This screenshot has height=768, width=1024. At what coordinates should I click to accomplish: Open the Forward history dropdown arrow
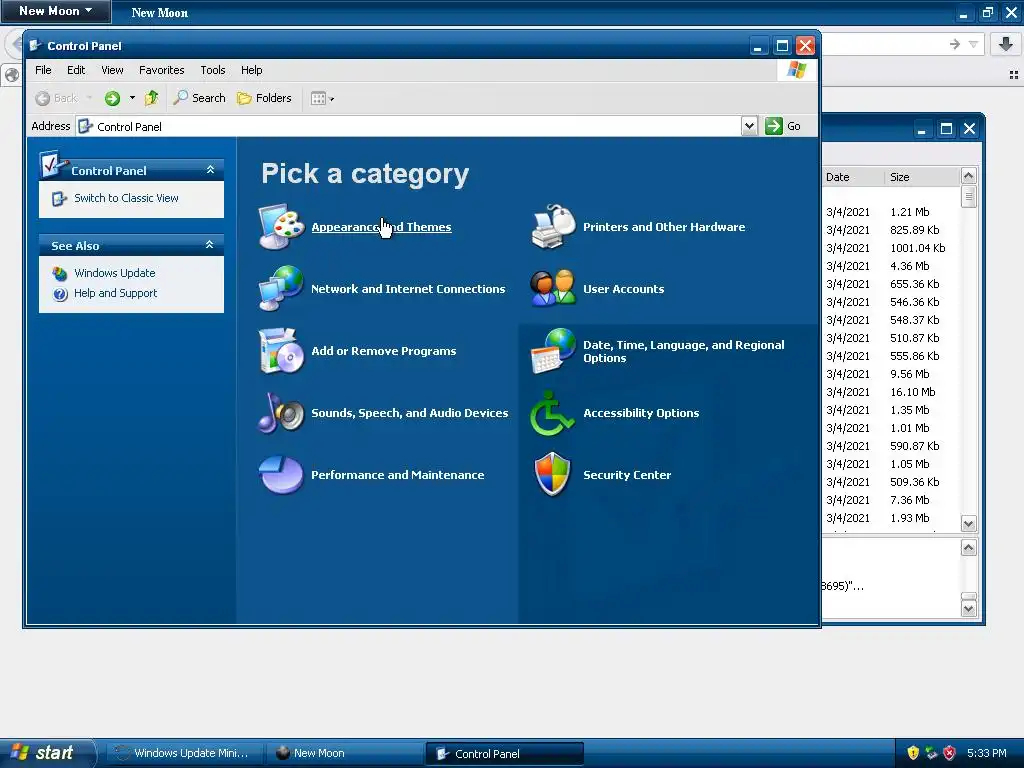coord(132,98)
